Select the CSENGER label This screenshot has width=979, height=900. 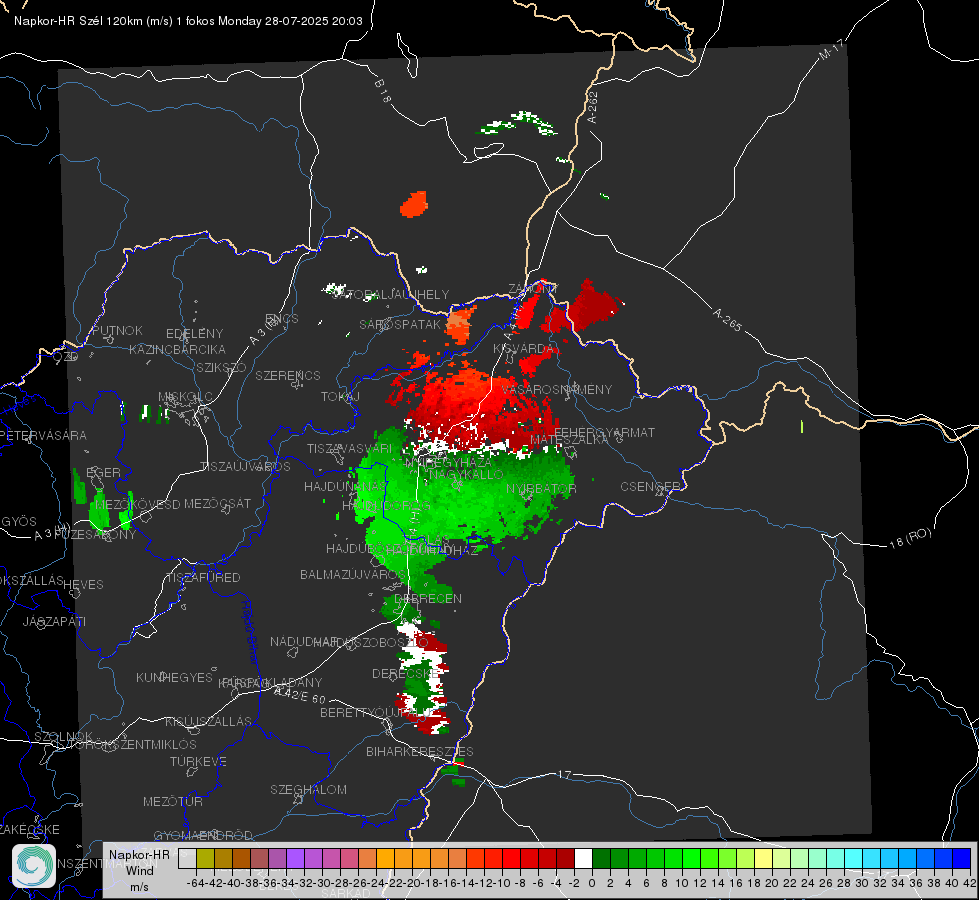650,486
